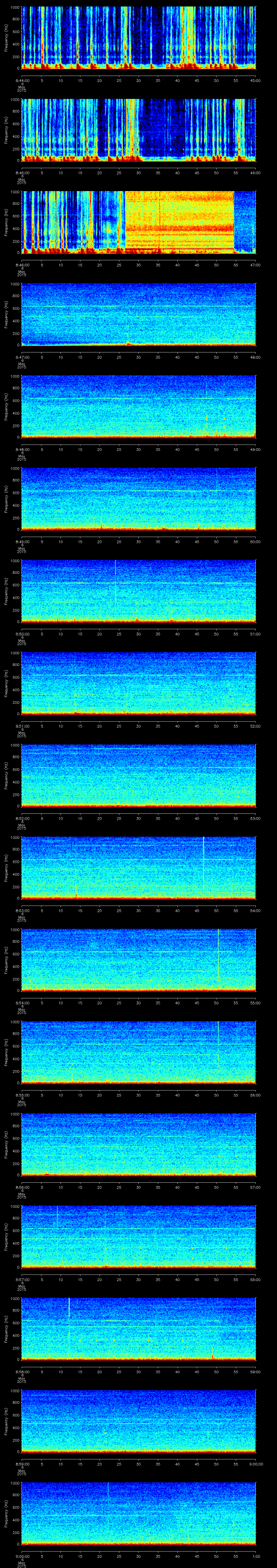Open the spectrogram panel starting at 8:48:00
277x1568 pixels.
(139, 407)
